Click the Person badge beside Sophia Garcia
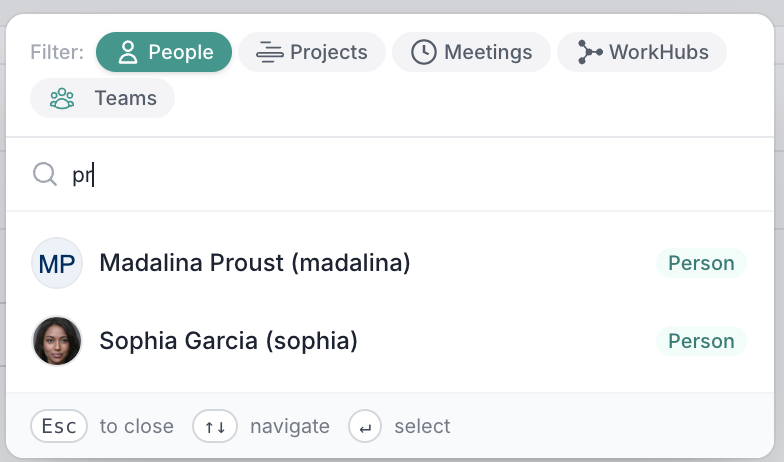This screenshot has height=462, width=784. click(701, 341)
